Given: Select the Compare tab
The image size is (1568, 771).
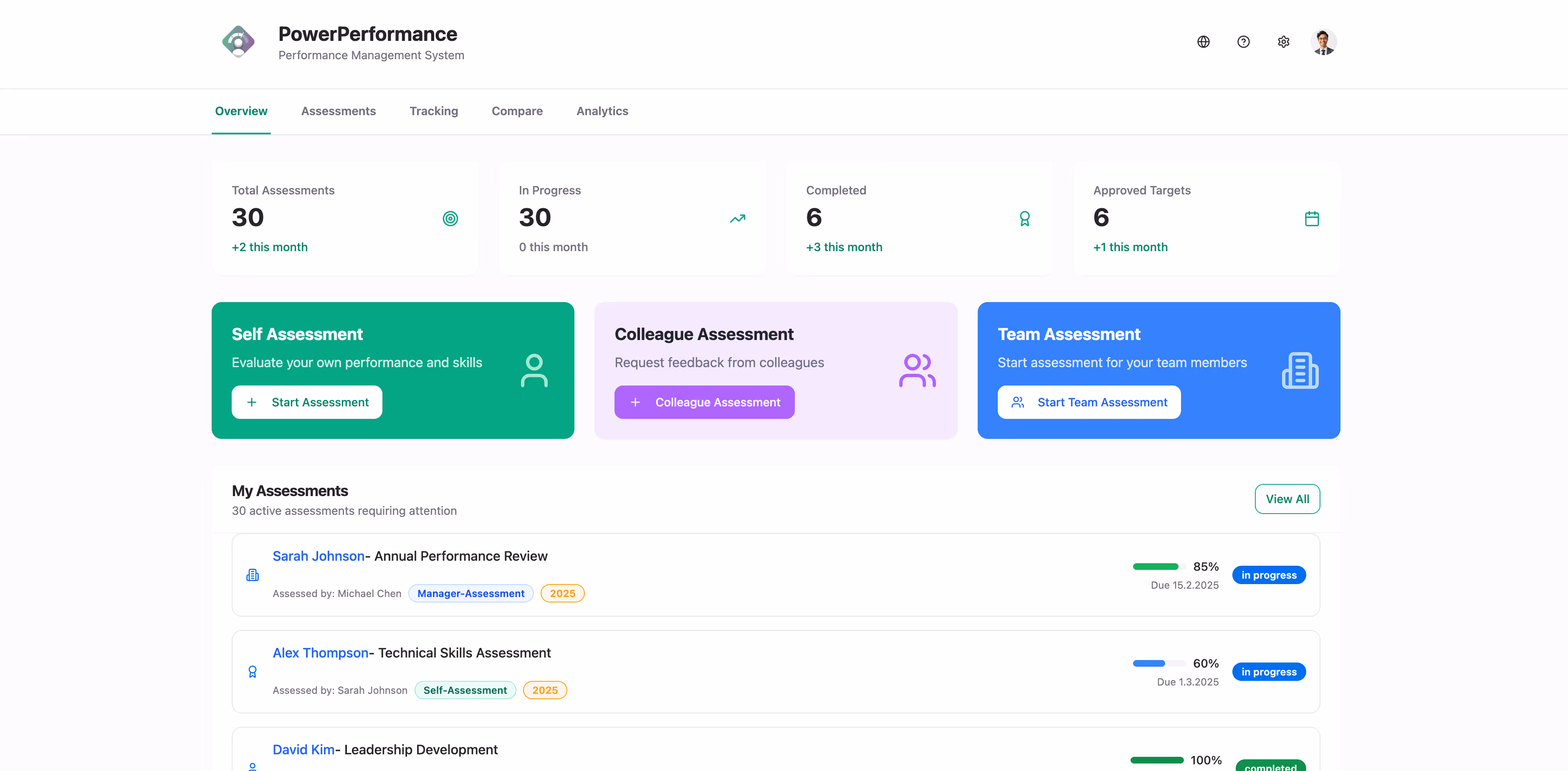Looking at the screenshot, I should point(517,111).
